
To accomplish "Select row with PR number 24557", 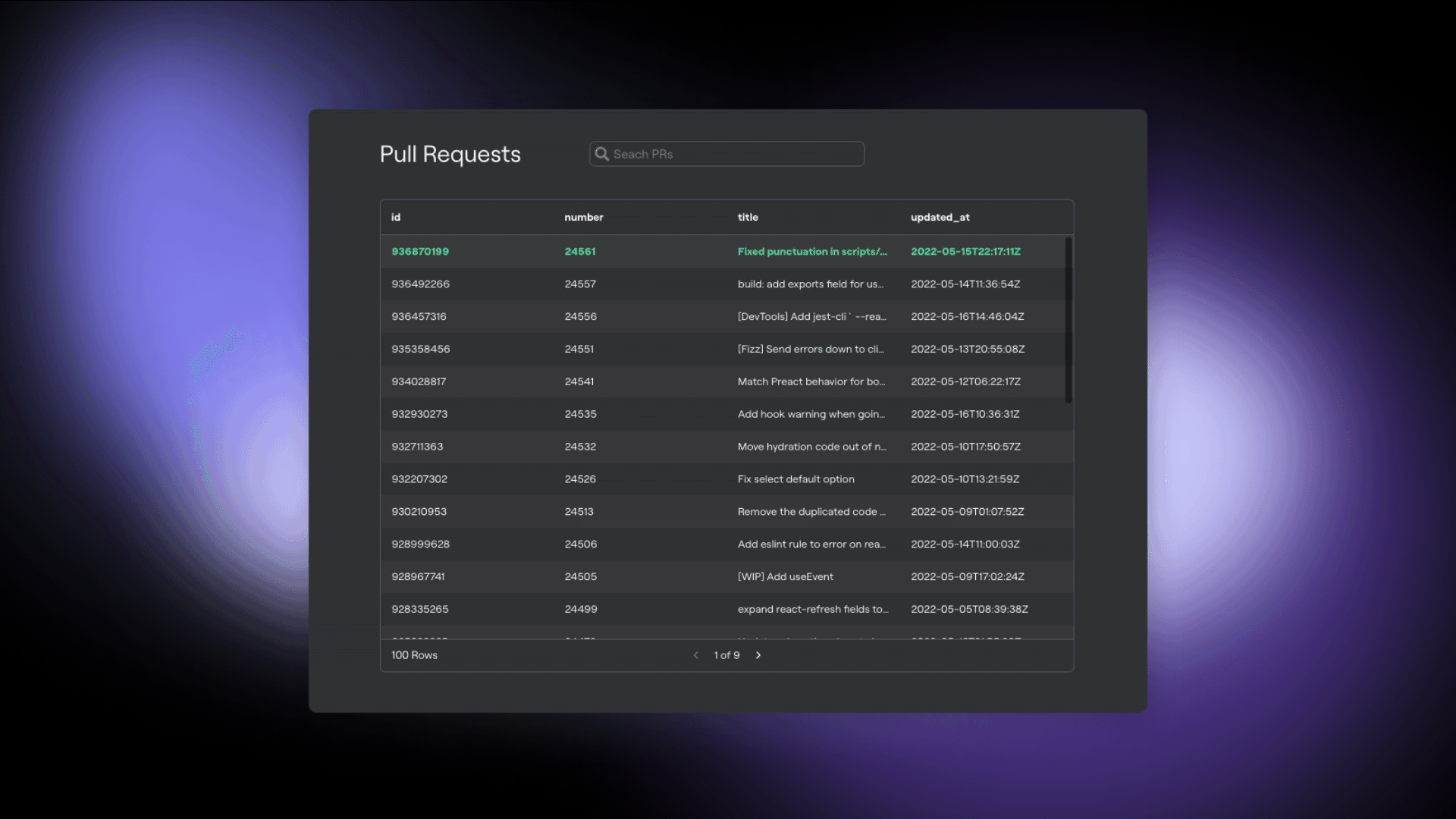I will point(580,284).
